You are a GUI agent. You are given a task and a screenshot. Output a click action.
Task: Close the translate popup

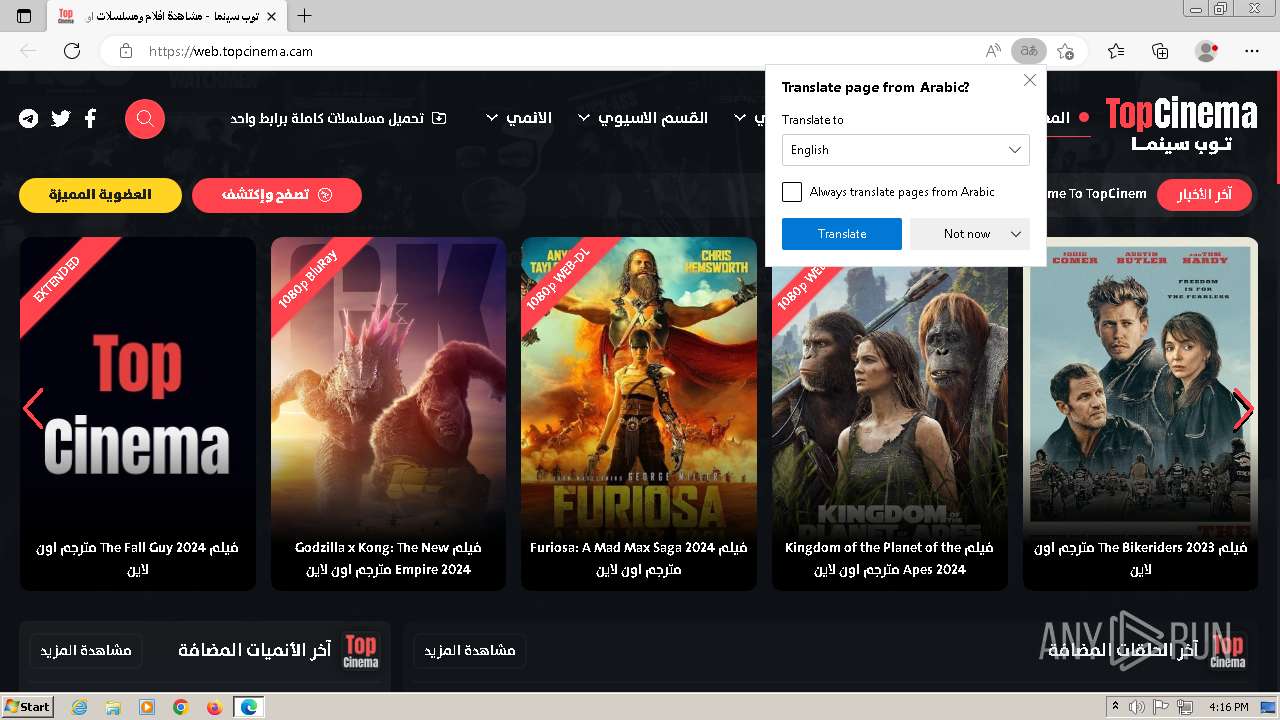1030,80
